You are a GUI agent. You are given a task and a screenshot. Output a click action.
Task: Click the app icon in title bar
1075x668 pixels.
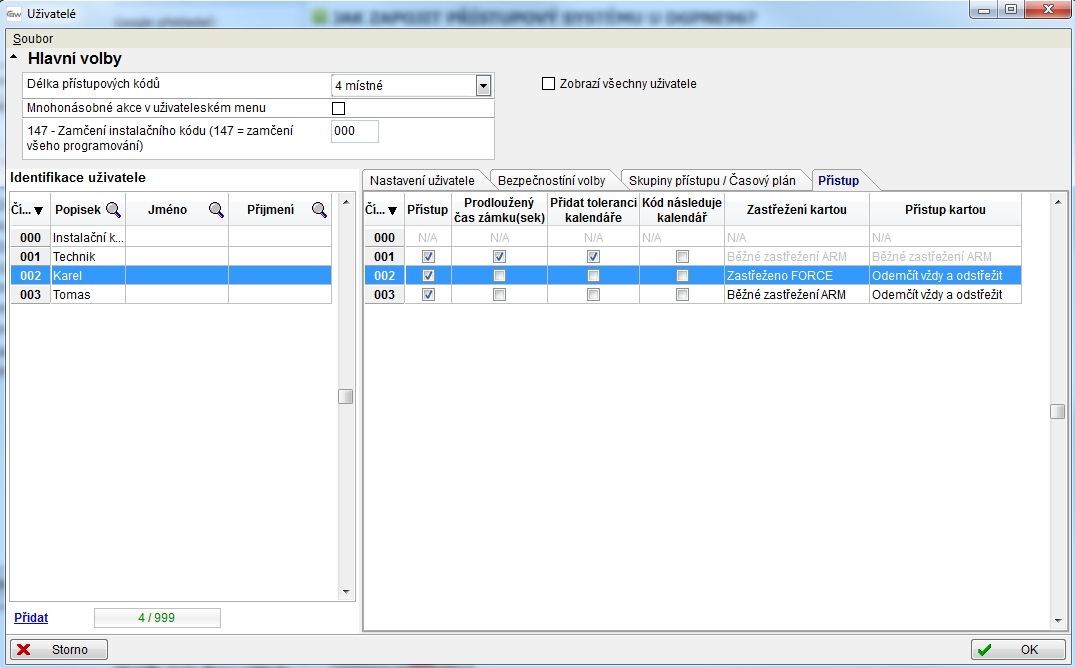14,13
